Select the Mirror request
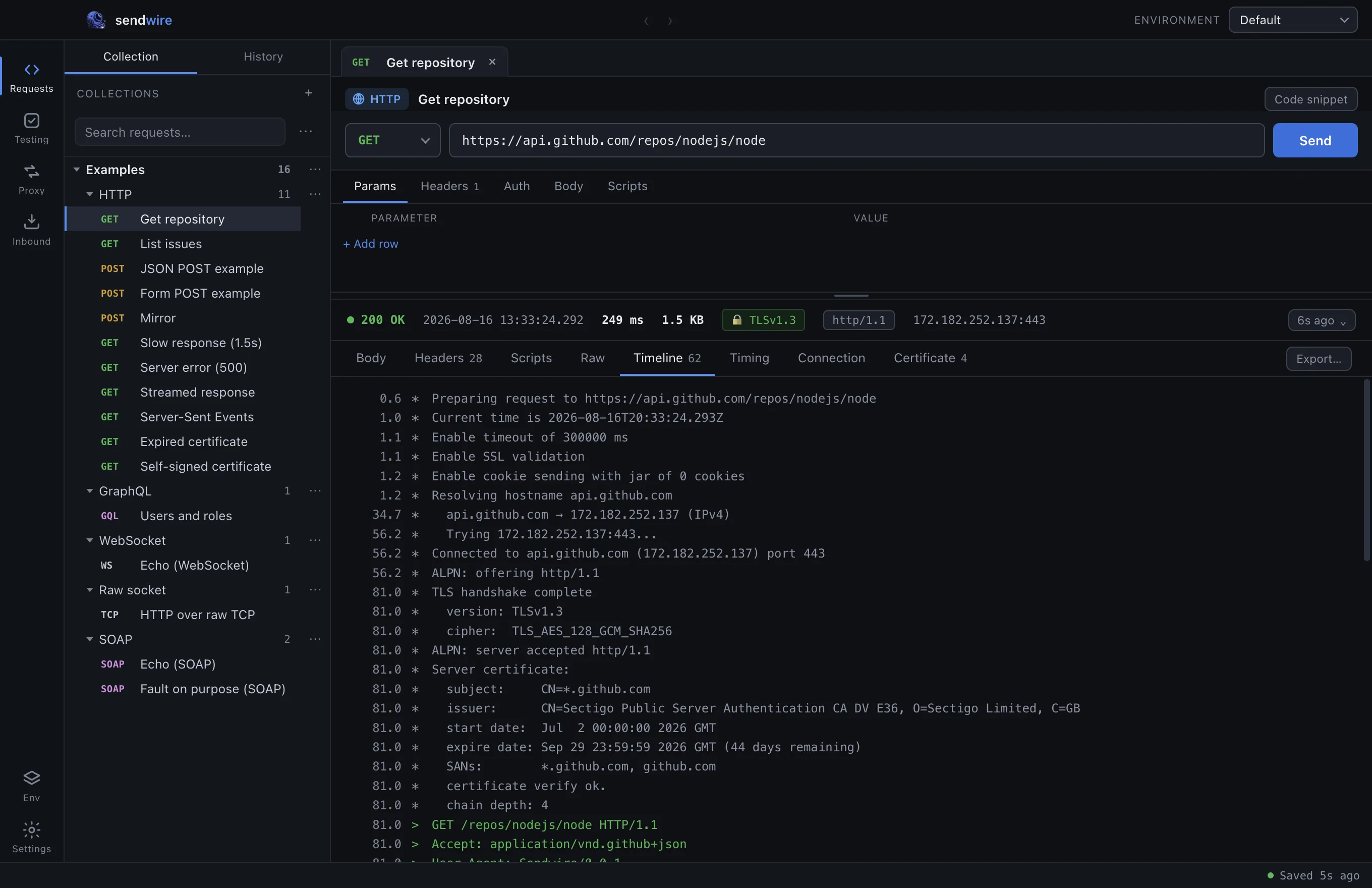This screenshot has width=1372, height=888. point(183,318)
